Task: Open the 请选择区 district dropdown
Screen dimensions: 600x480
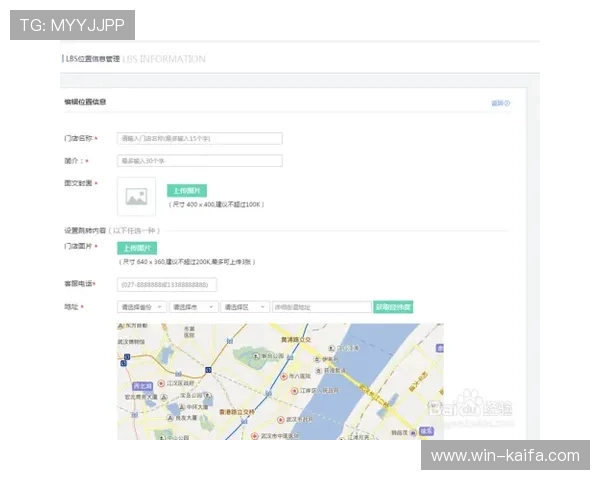Action: pos(245,307)
